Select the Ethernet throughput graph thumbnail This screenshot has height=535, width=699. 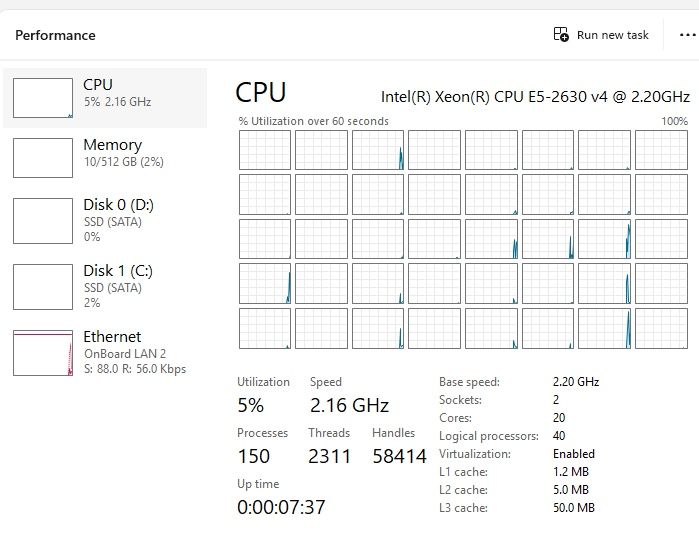(43, 353)
